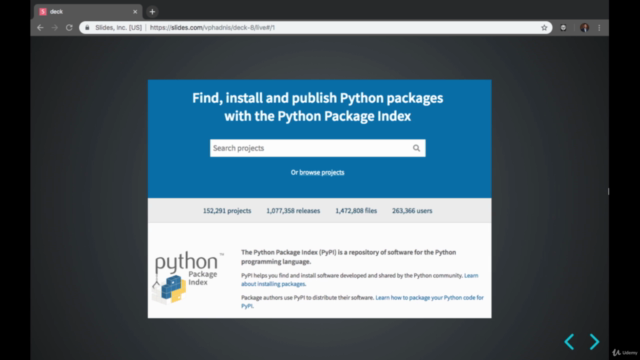Click the slides.com URL in the address bar
The image size is (640, 360).
tap(212, 28)
